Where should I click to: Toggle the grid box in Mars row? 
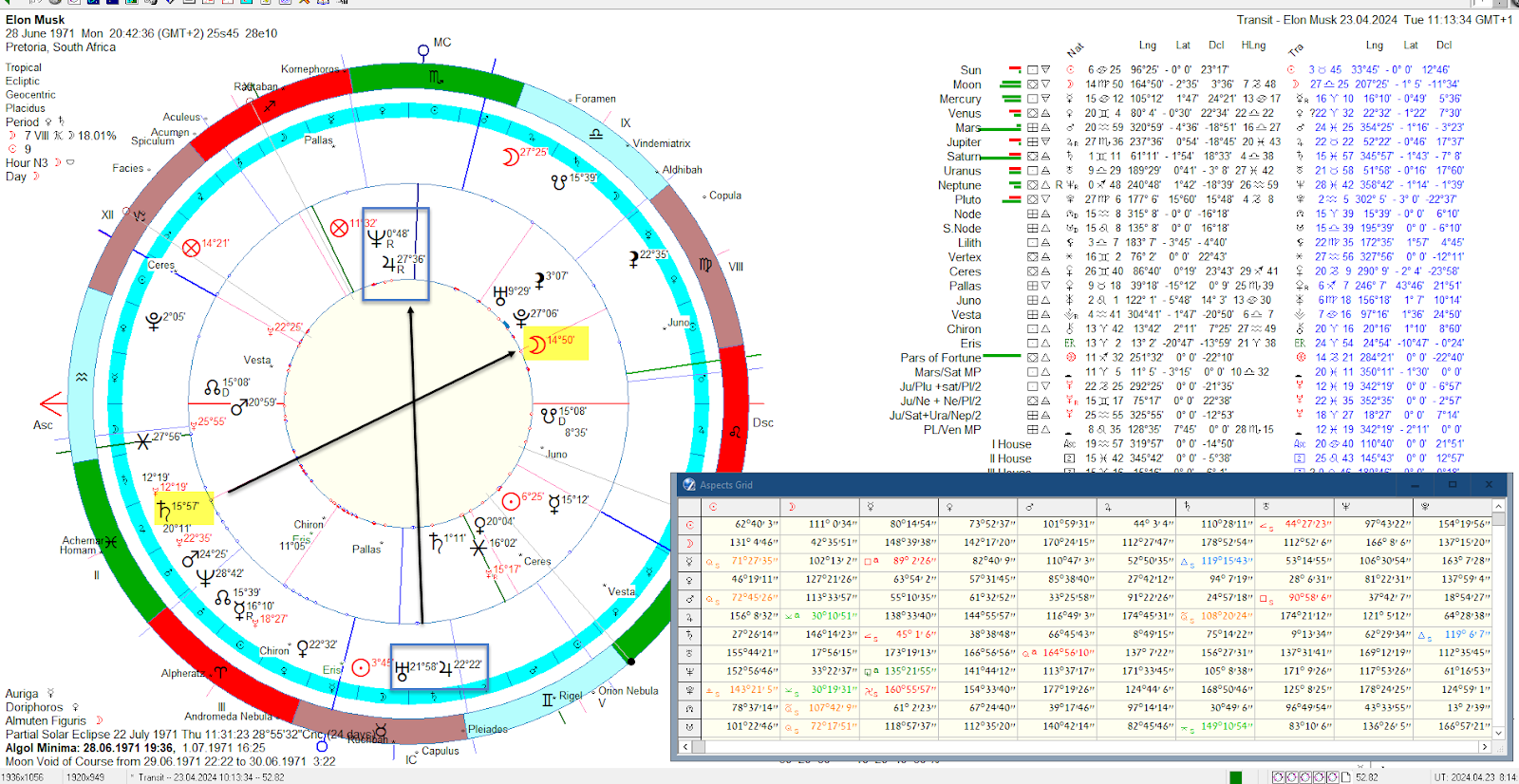click(x=1032, y=127)
